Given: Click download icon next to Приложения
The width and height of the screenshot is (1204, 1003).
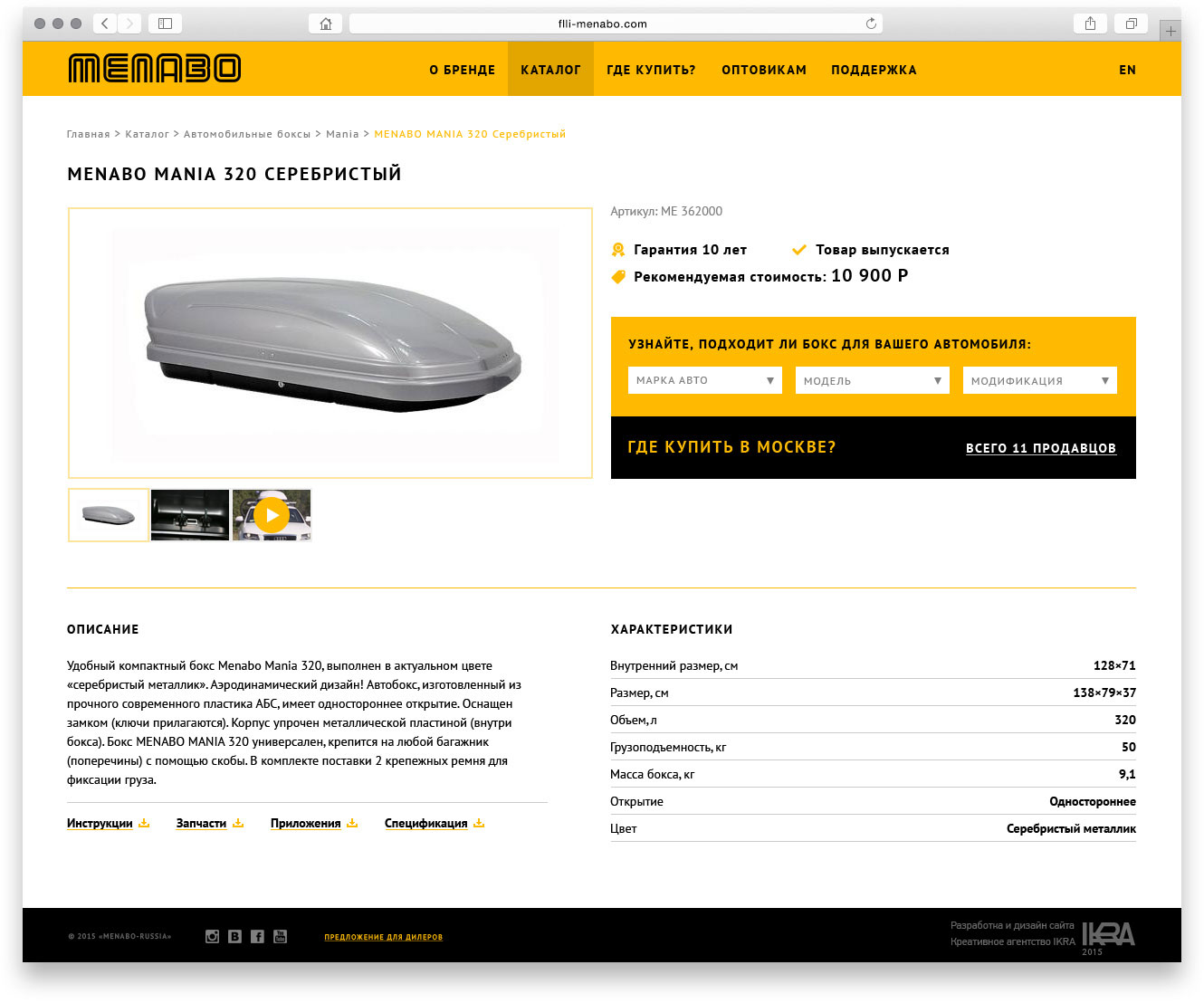Looking at the screenshot, I should tap(352, 823).
